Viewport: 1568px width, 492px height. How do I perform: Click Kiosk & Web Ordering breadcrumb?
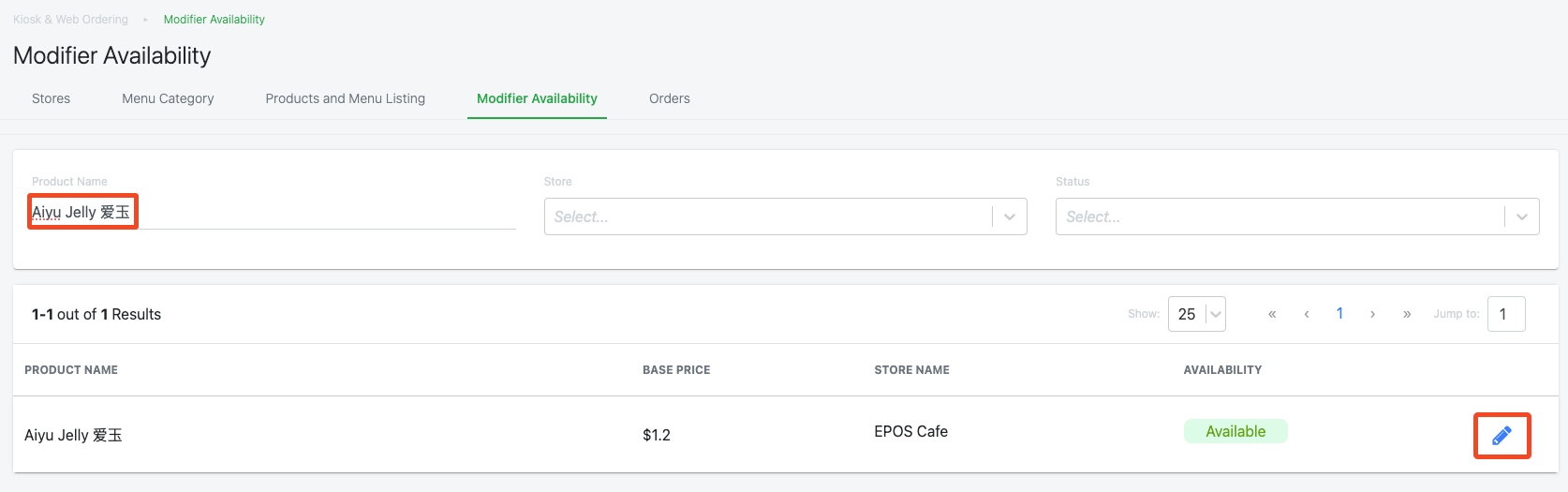(70, 19)
